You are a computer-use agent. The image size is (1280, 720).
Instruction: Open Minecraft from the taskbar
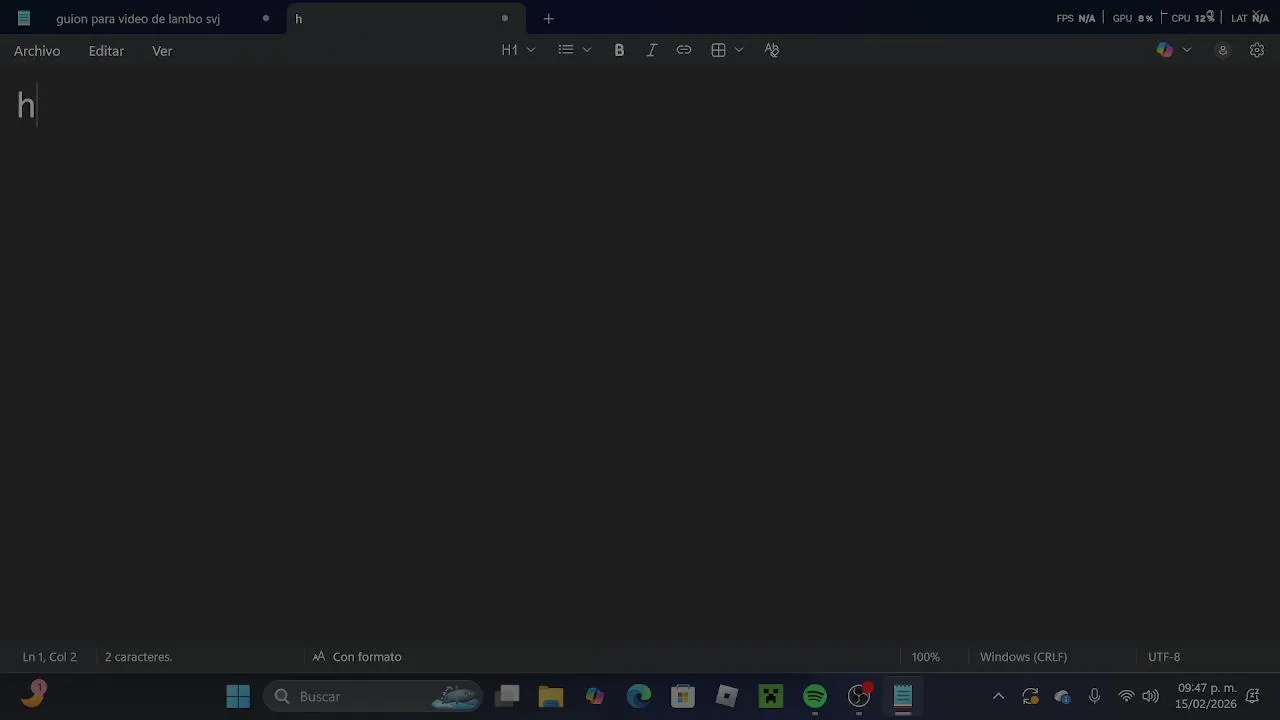point(771,696)
